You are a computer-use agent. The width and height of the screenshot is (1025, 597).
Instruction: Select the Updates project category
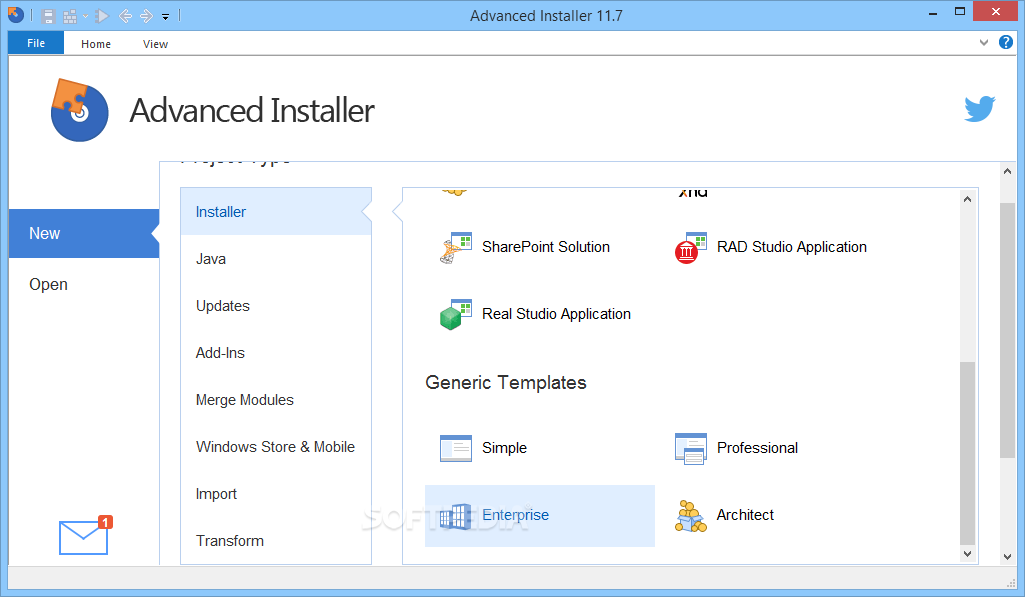[x=276, y=306]
